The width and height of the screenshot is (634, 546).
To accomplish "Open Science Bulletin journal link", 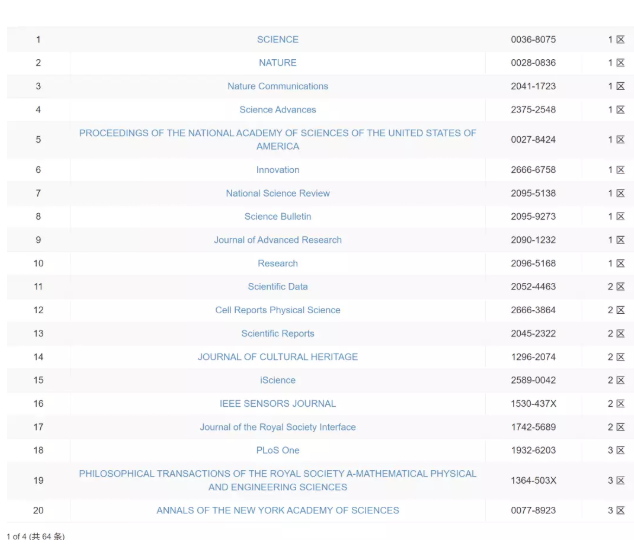I will [278, 216].
